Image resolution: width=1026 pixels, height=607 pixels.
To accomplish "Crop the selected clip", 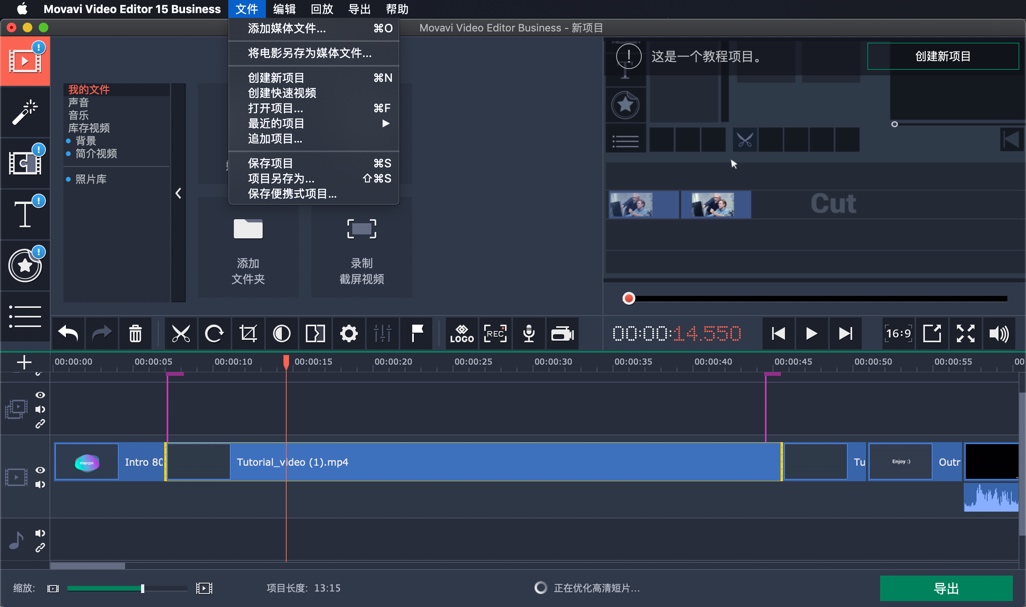I will coord(248,333).
